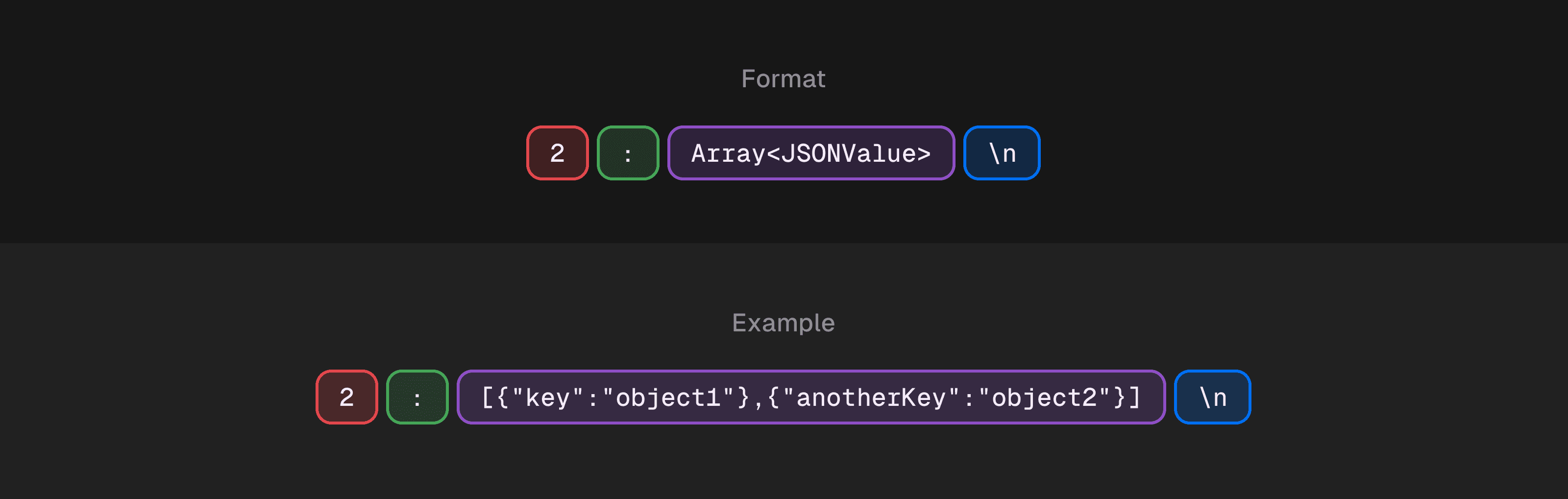Click the green colon box under Example

tap(417, 397)
